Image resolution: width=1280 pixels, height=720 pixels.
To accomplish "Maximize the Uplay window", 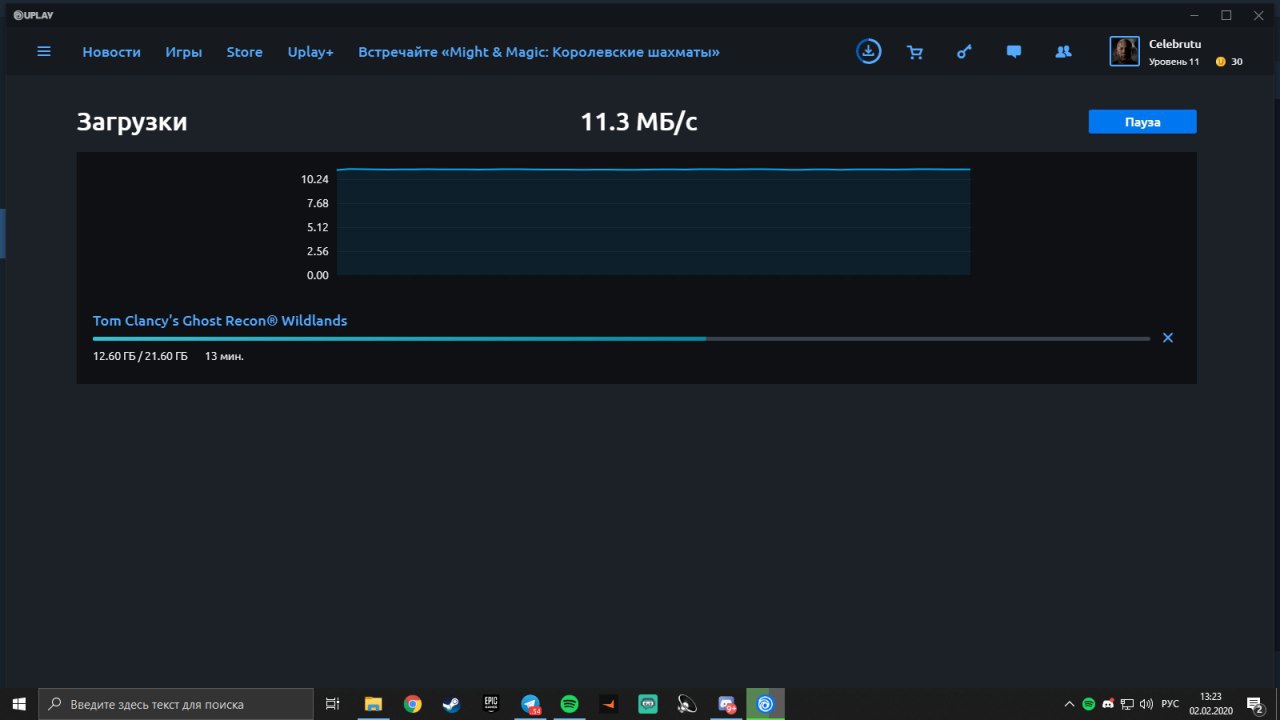I will pyautogui.click(x=1226, y=15).
